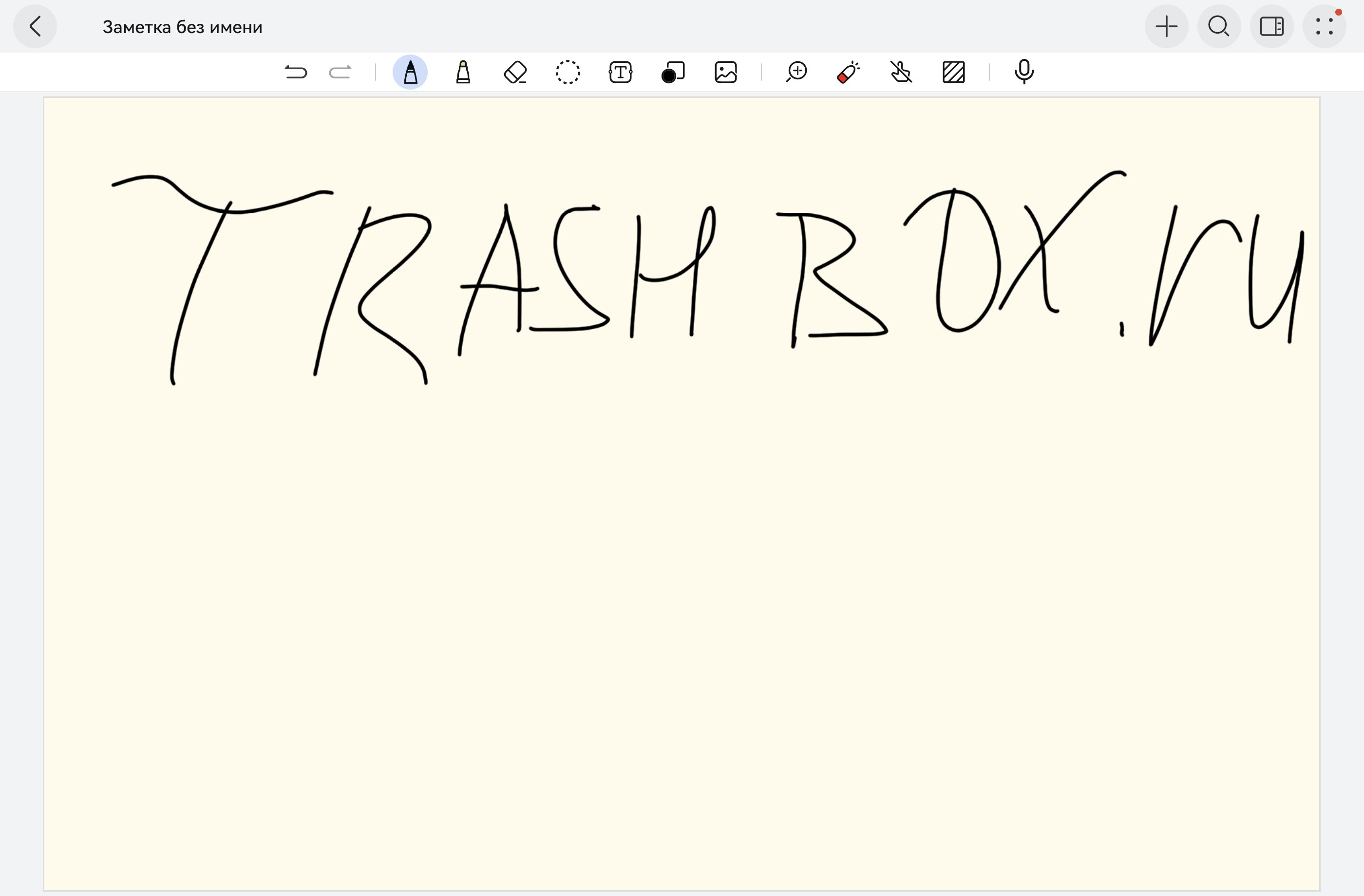Screen dimensions: 1364x896
Task: Open the shapes tool
Action: point(673,72)
